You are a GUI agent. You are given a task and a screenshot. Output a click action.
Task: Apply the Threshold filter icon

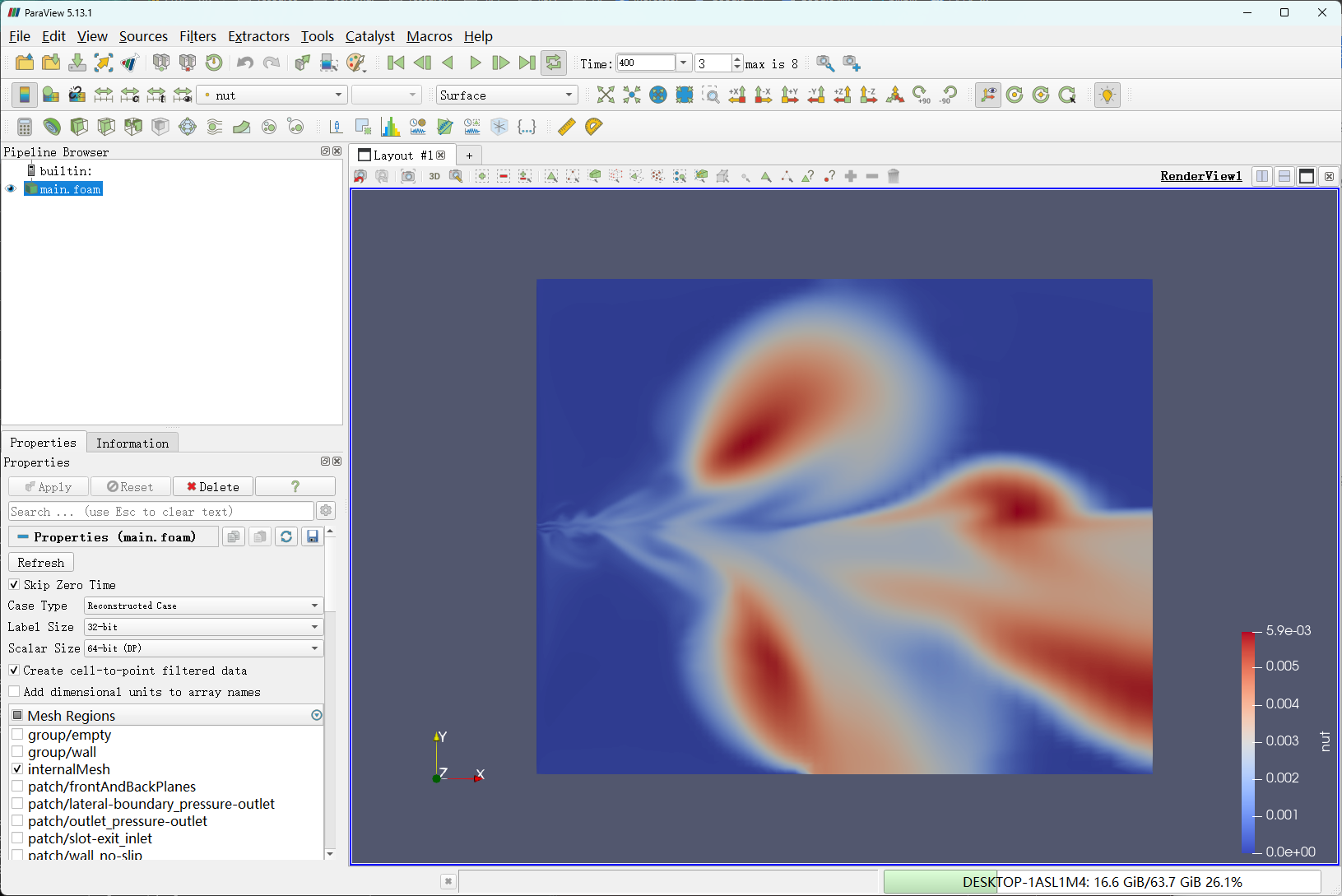[x=133, y=127]
